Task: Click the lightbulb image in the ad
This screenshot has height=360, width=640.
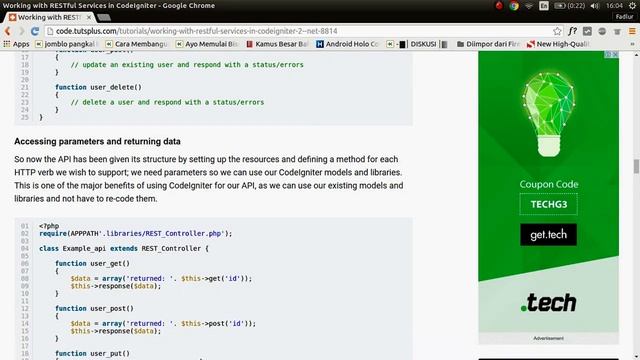Action: [x=548, y=115]
